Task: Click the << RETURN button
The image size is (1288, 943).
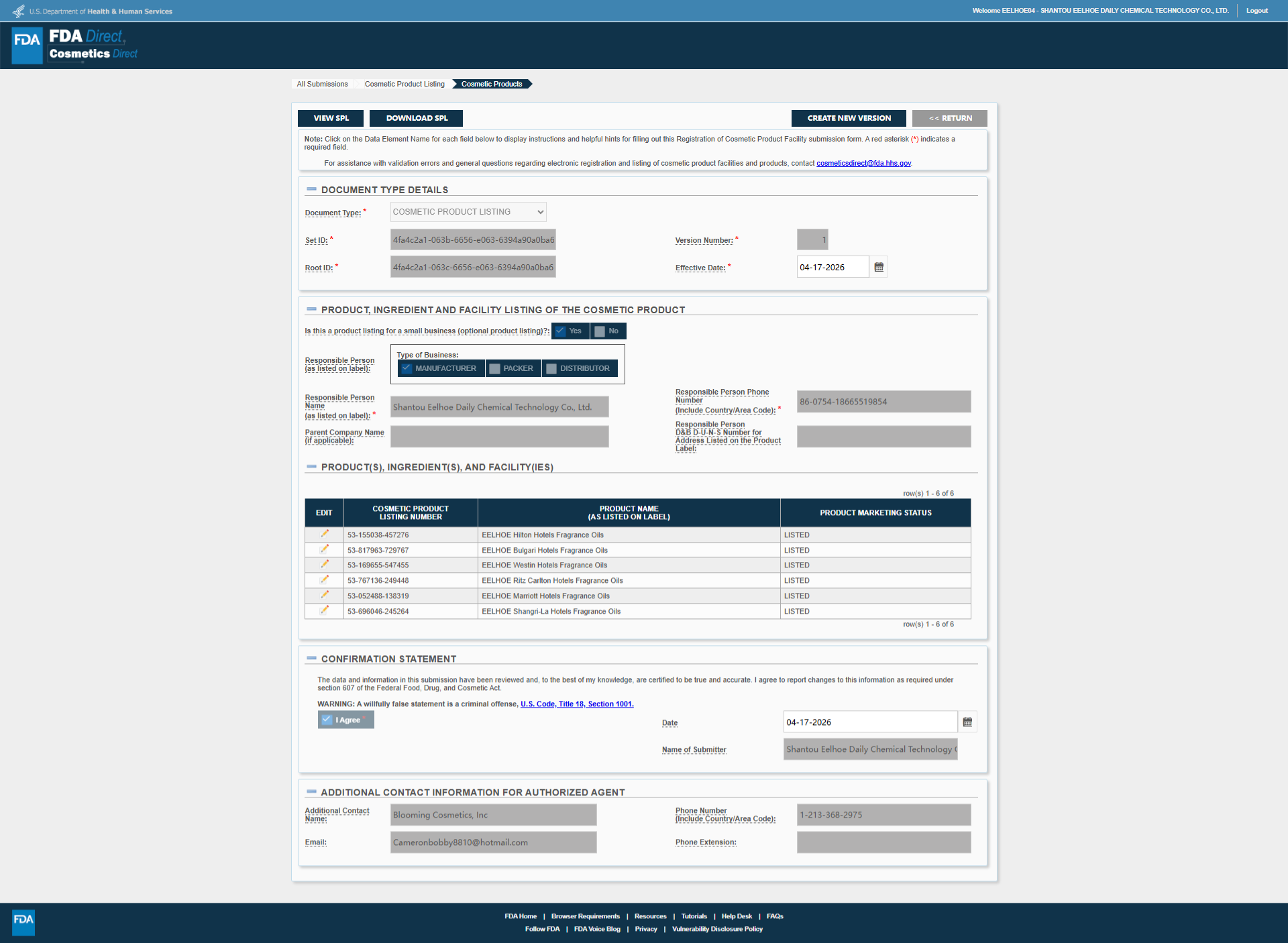Action: (x=950, y=118)
